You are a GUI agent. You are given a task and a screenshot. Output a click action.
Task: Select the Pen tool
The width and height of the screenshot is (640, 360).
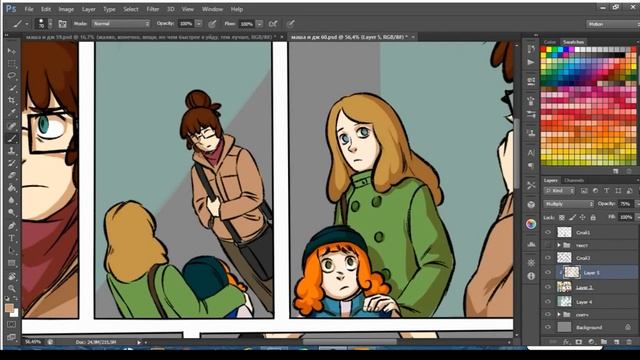pyautogui.click(x=11, y=225)
